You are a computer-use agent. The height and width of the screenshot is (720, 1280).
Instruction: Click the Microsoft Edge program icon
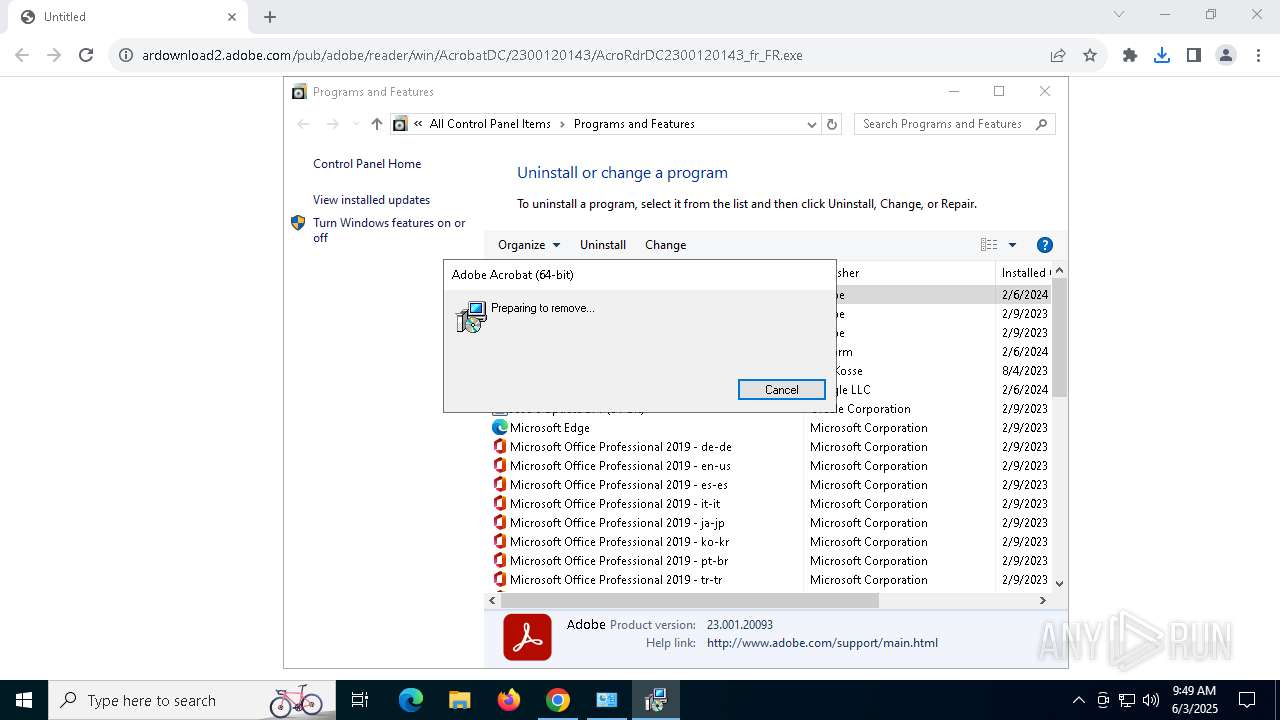[x=500, y=428]
